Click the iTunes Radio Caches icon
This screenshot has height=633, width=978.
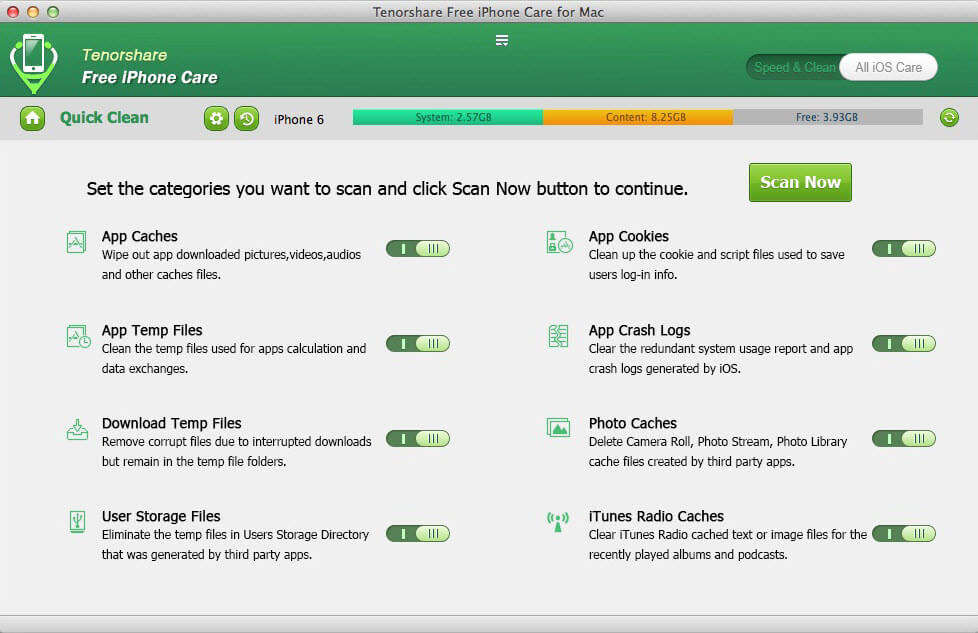[x=558, y=522]
